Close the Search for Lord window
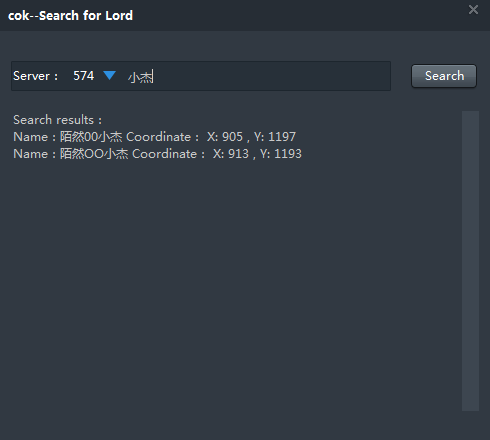The image size is (490, 440). pyautogui.click(x=473, y=10)
